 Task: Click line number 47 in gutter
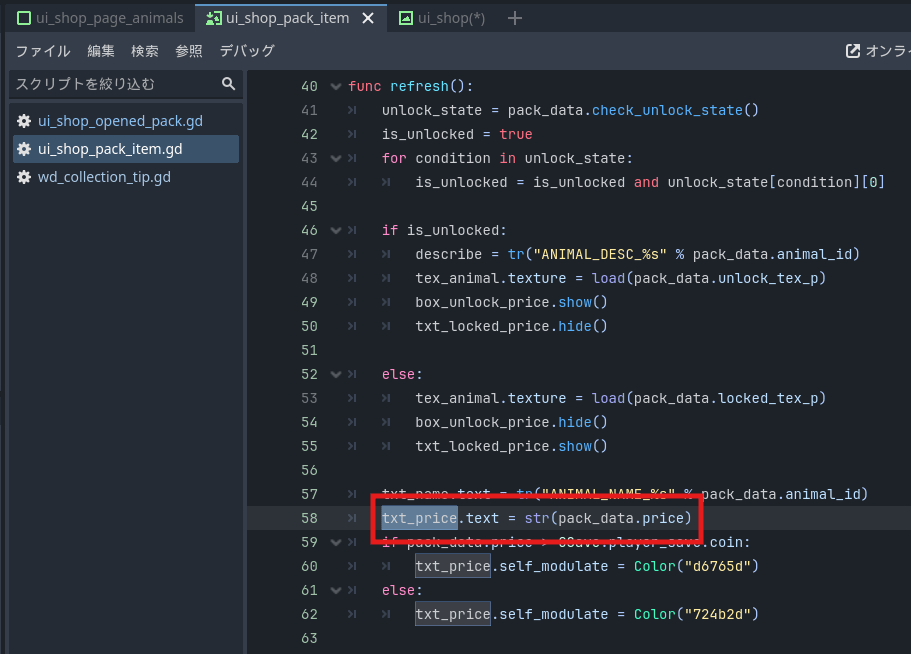tap(309, 254)
